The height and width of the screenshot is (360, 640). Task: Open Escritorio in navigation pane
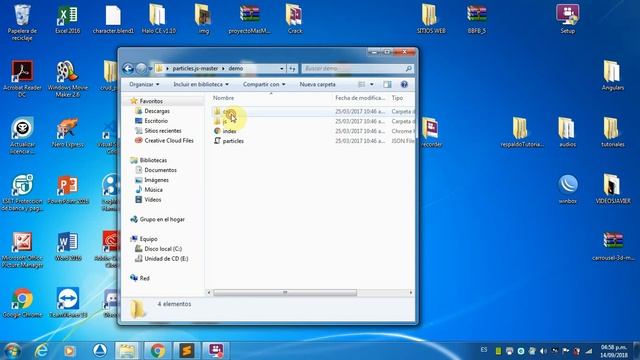click(x=156, y=121)
